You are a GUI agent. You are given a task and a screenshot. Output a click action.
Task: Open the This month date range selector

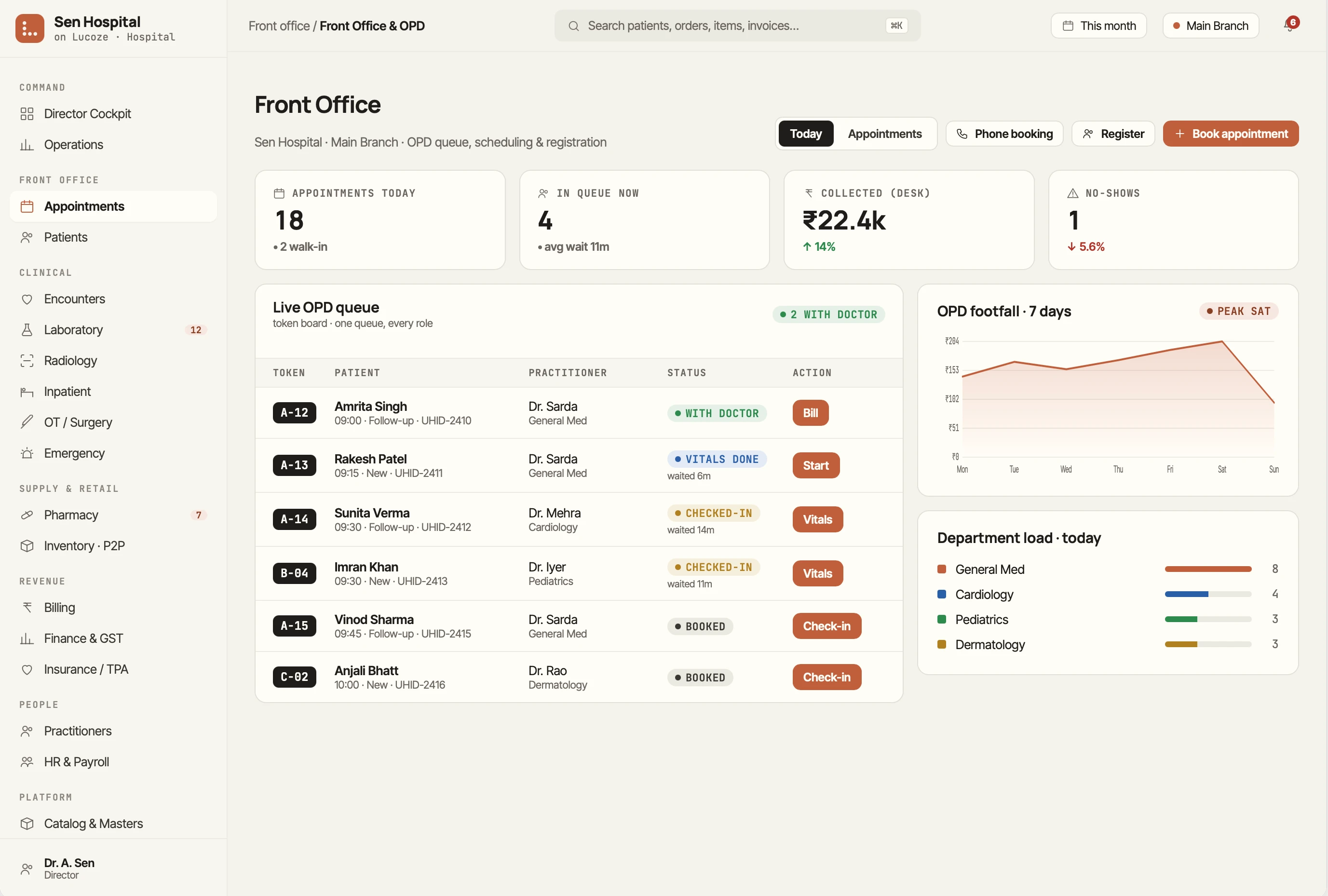click(x=1098, y=26)
